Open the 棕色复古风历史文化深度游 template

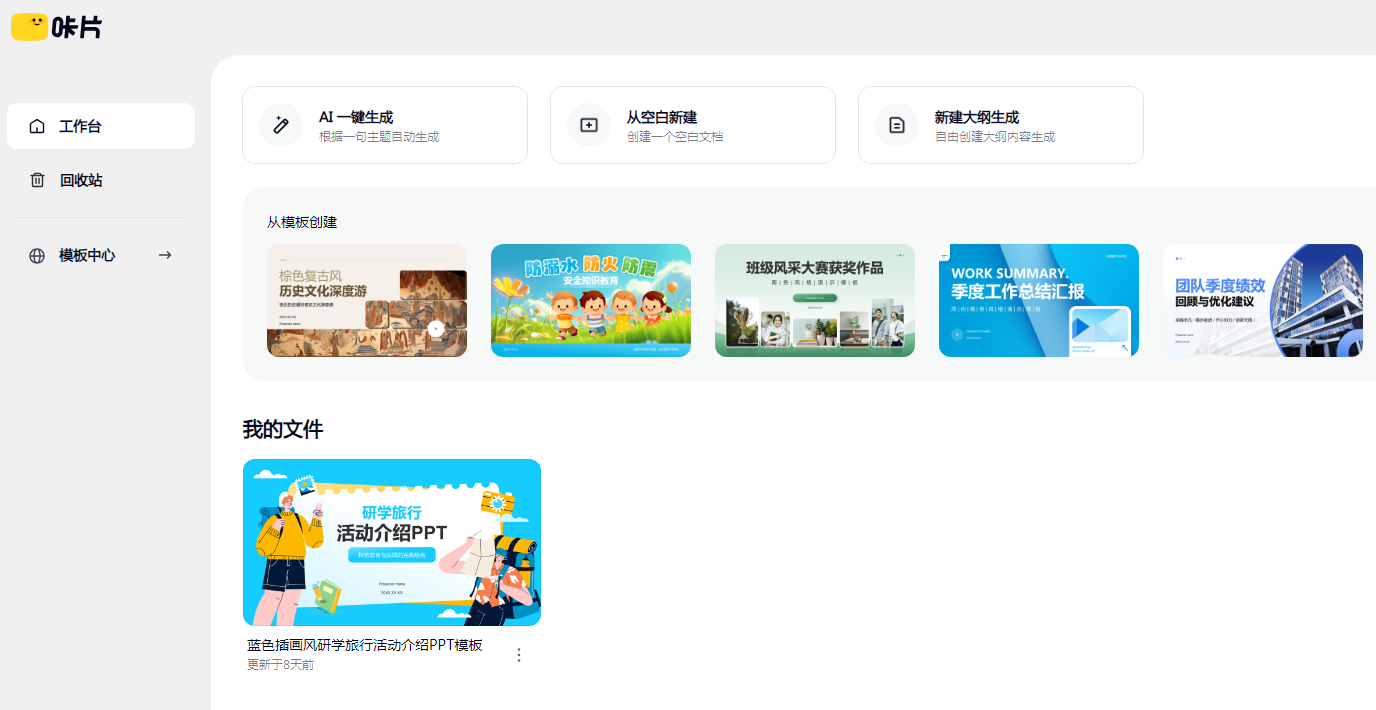click(367, 300)
